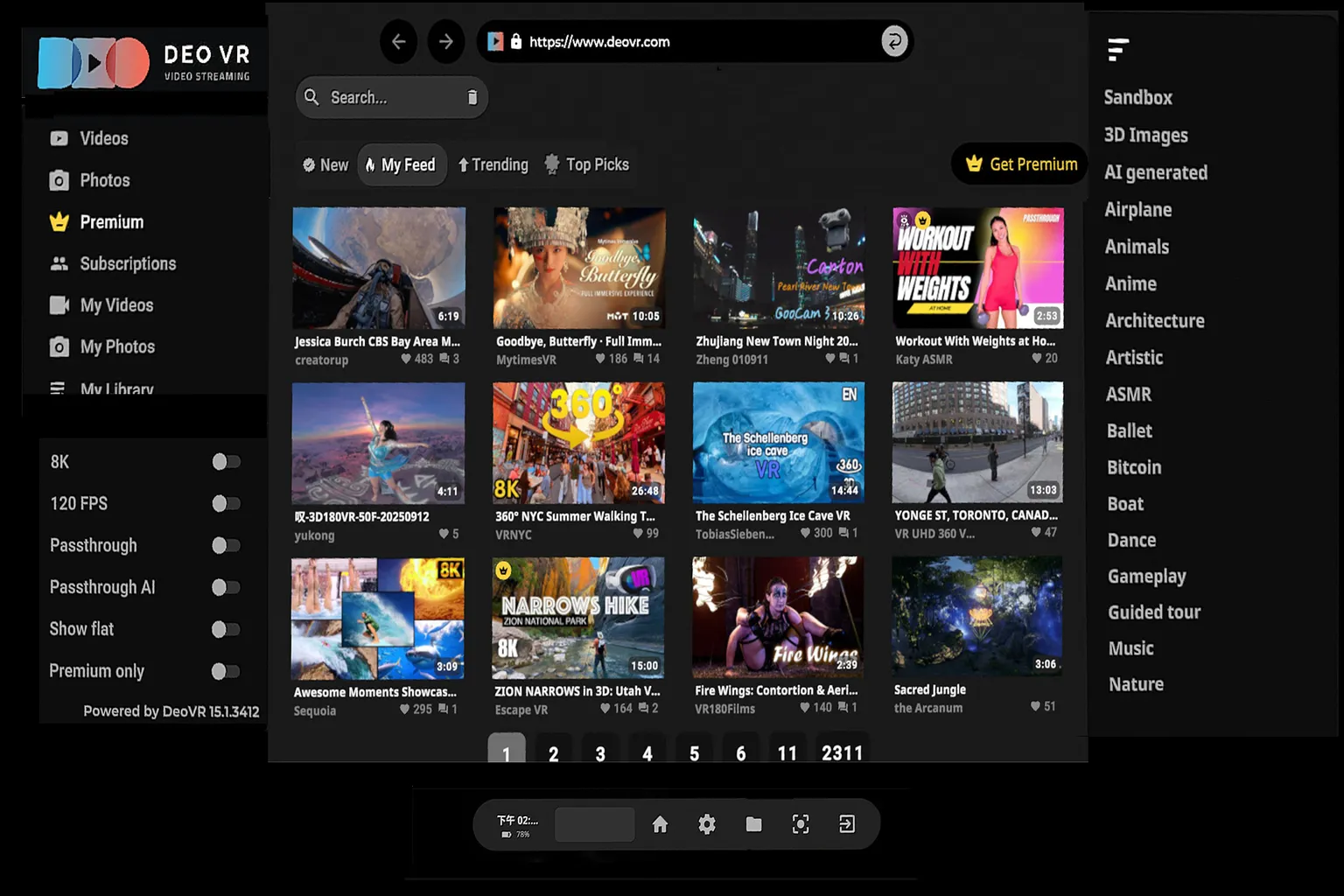Go to page 2 of results

553,753
